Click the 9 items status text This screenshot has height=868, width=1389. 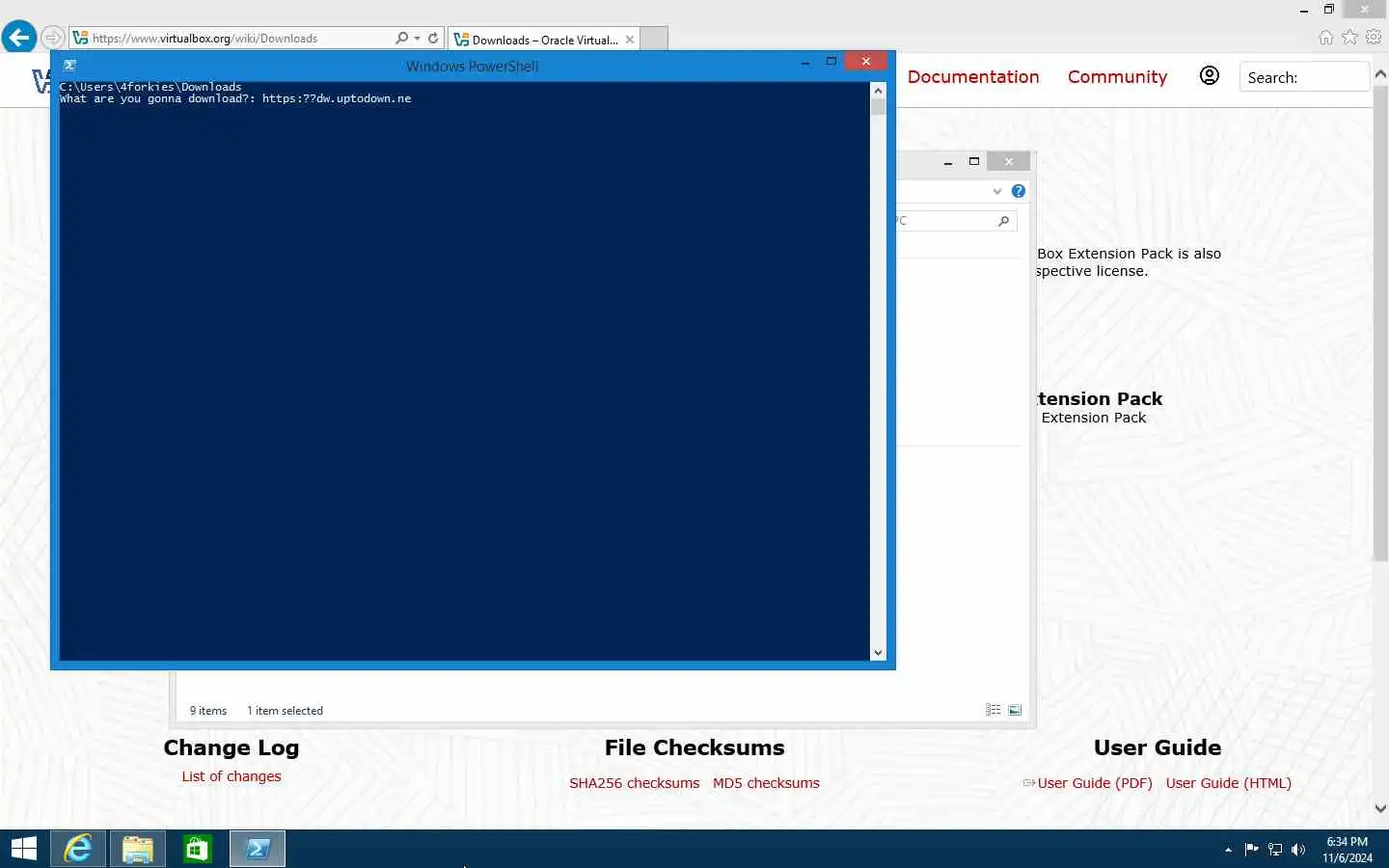coord(208,711)
